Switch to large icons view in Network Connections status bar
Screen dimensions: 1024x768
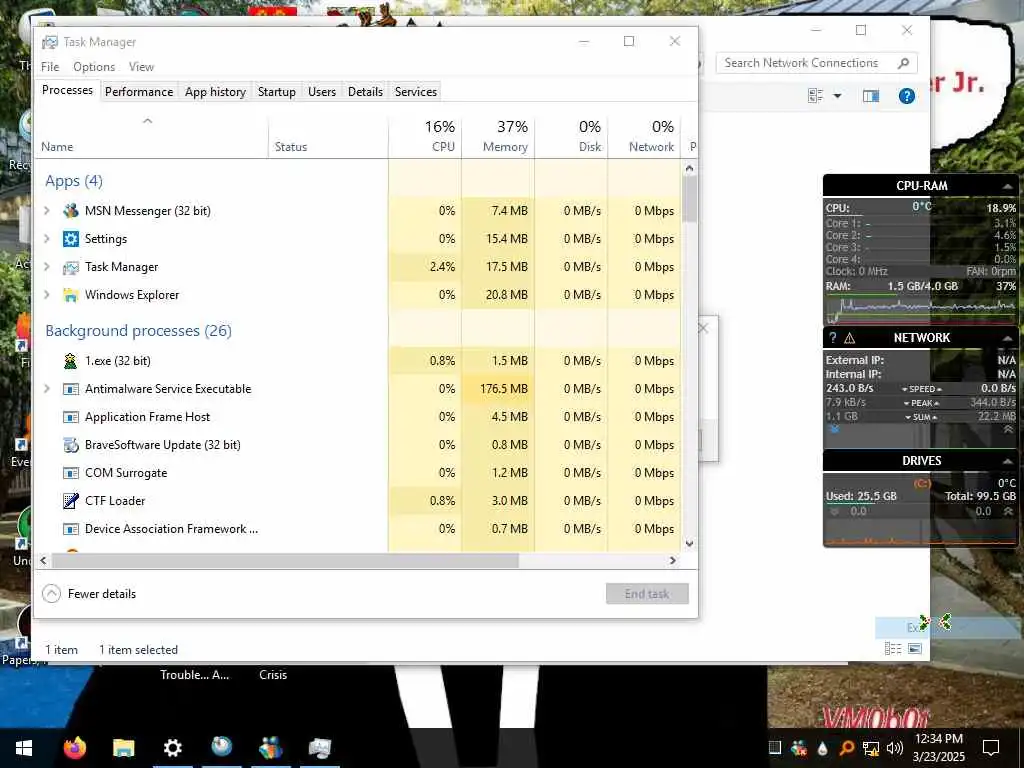(915, 648)
